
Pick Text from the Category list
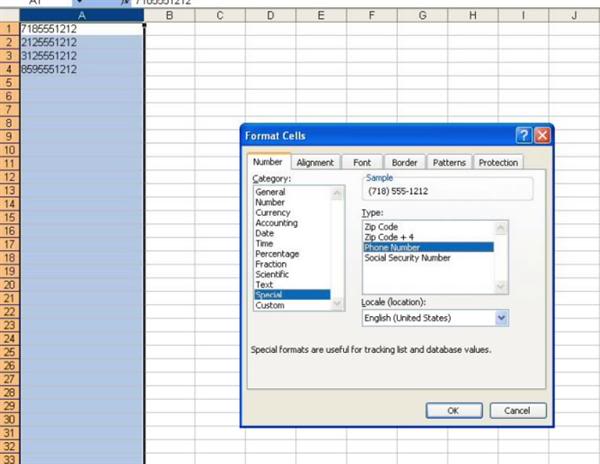(264, 285)
